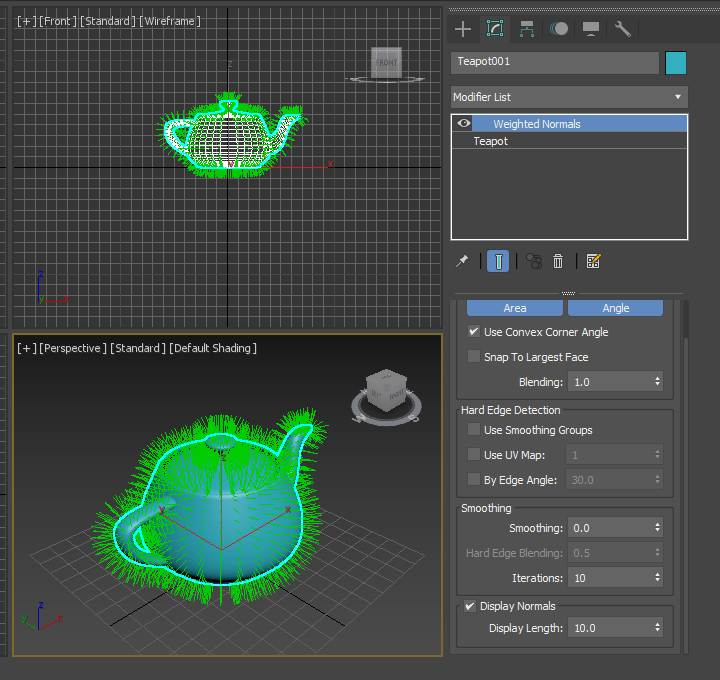
Task: Click the Pin Stack icon
Action: tap(462, 261)
